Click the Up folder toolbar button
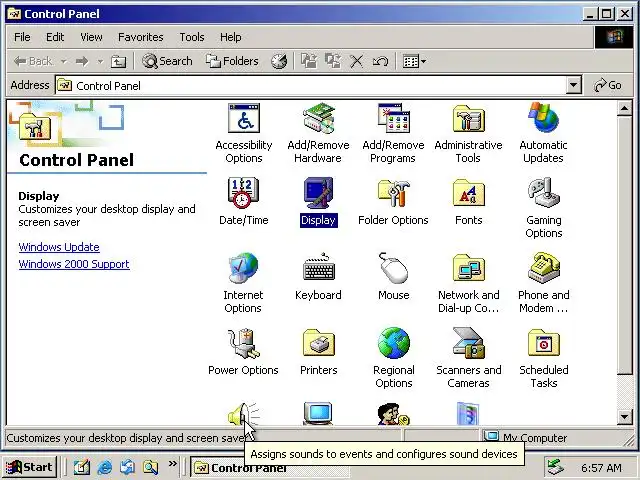Screen dimensions: 640x480 pos(118,61)
